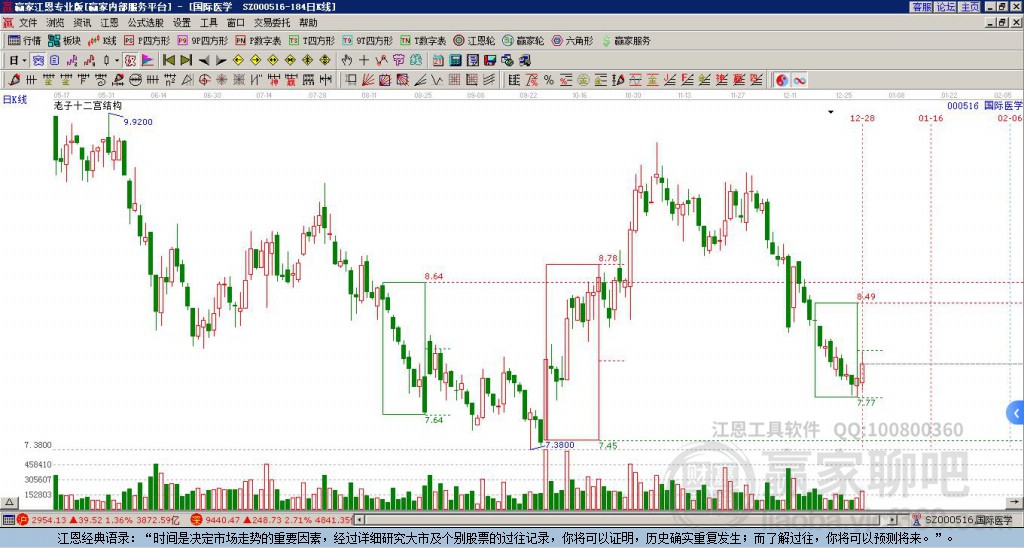This screenshot has height=548, width=1024.
Task: Click the SZ000516 国际医学 status item
Action: coord(963,520)
